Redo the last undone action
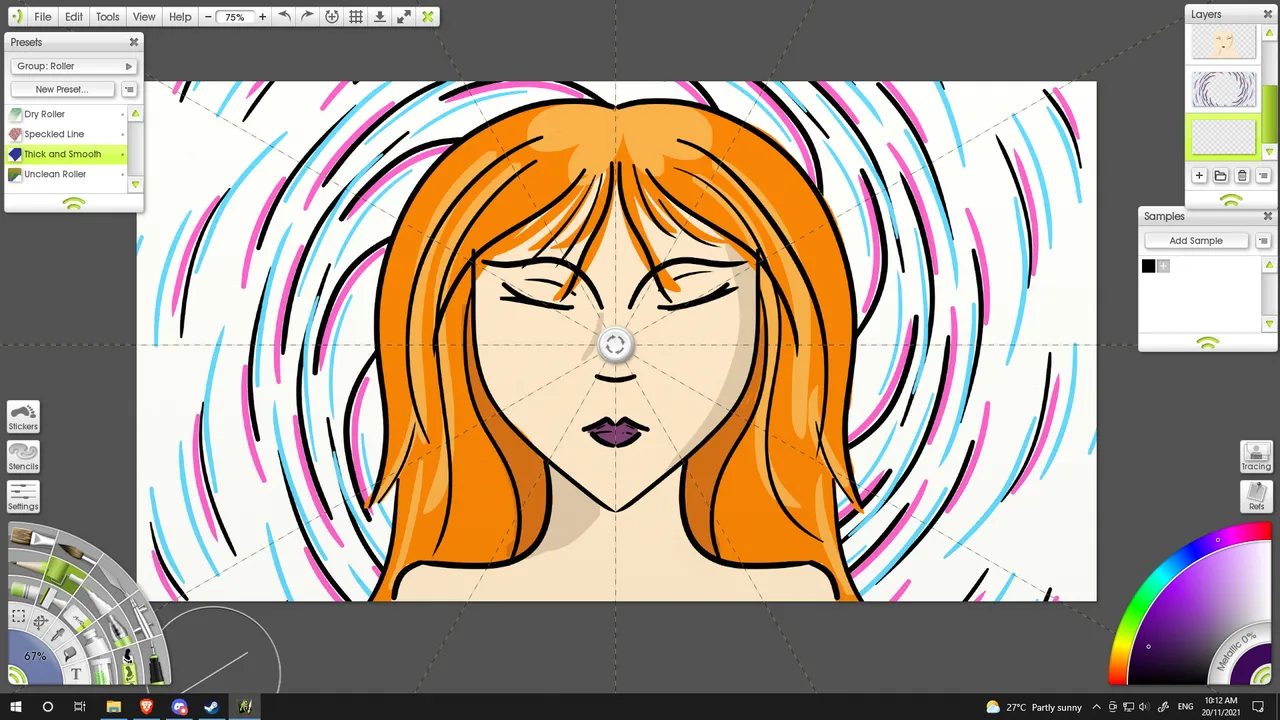Viewport: 1280px width, 720px height. coord(307,17)
